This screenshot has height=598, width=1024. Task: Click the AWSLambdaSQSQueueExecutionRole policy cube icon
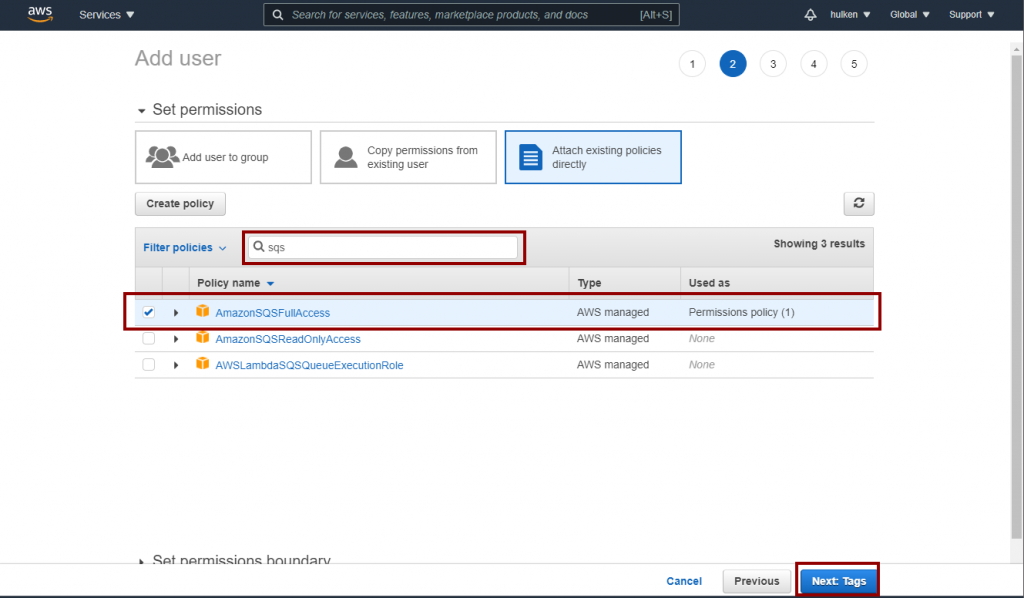pos(203,364)
